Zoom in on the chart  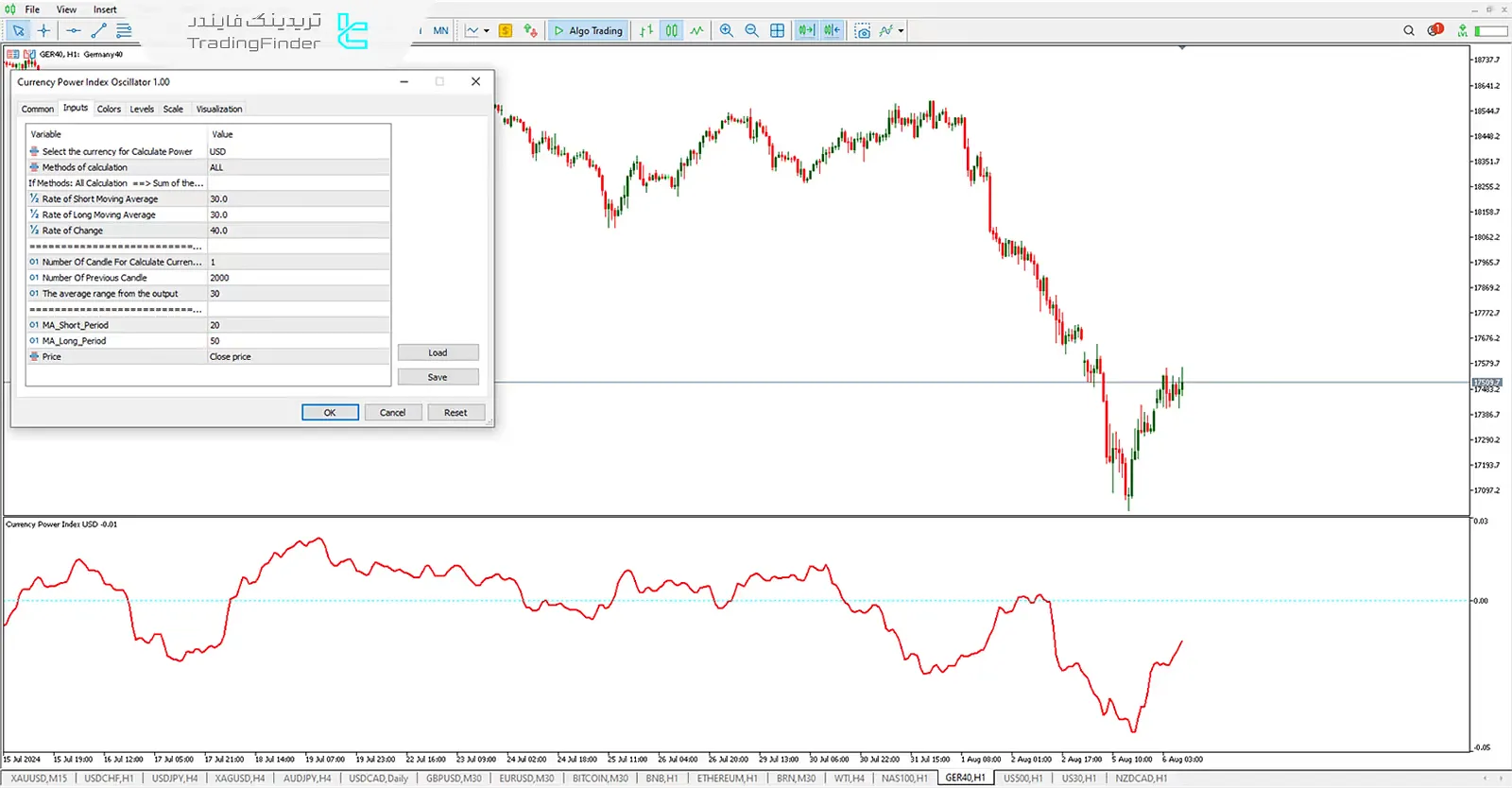[x=726, y=30]
